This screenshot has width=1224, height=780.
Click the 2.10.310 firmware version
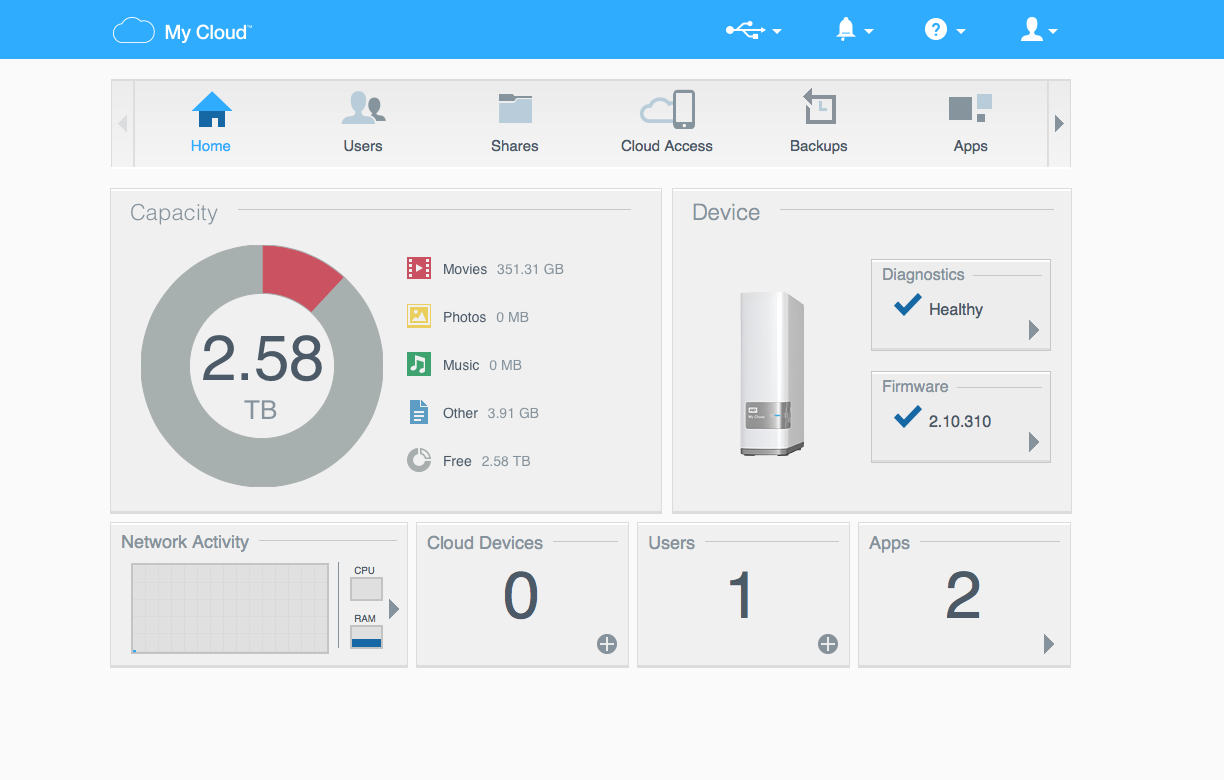[960, 421]
